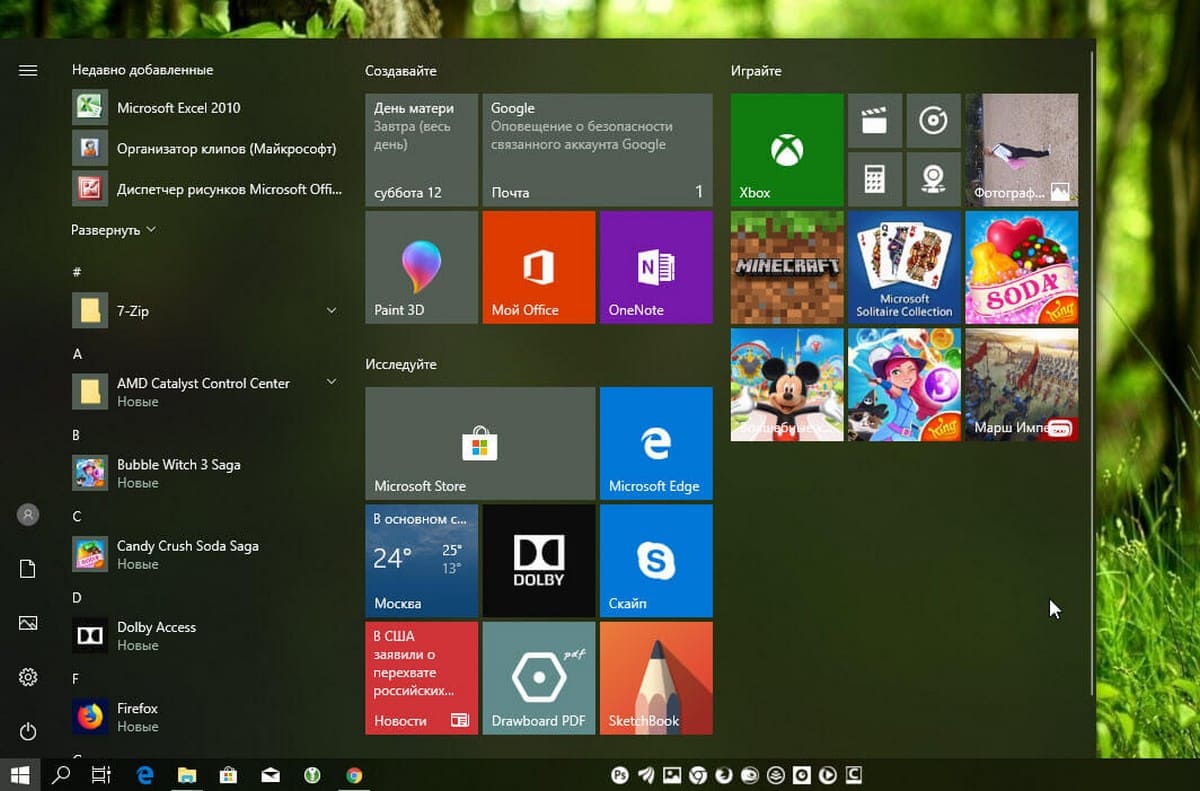The width and height of the screenshot is (1200, 791).
Task: Open the Mickey Mouse game tile
Action: click(x=787, y=384)
